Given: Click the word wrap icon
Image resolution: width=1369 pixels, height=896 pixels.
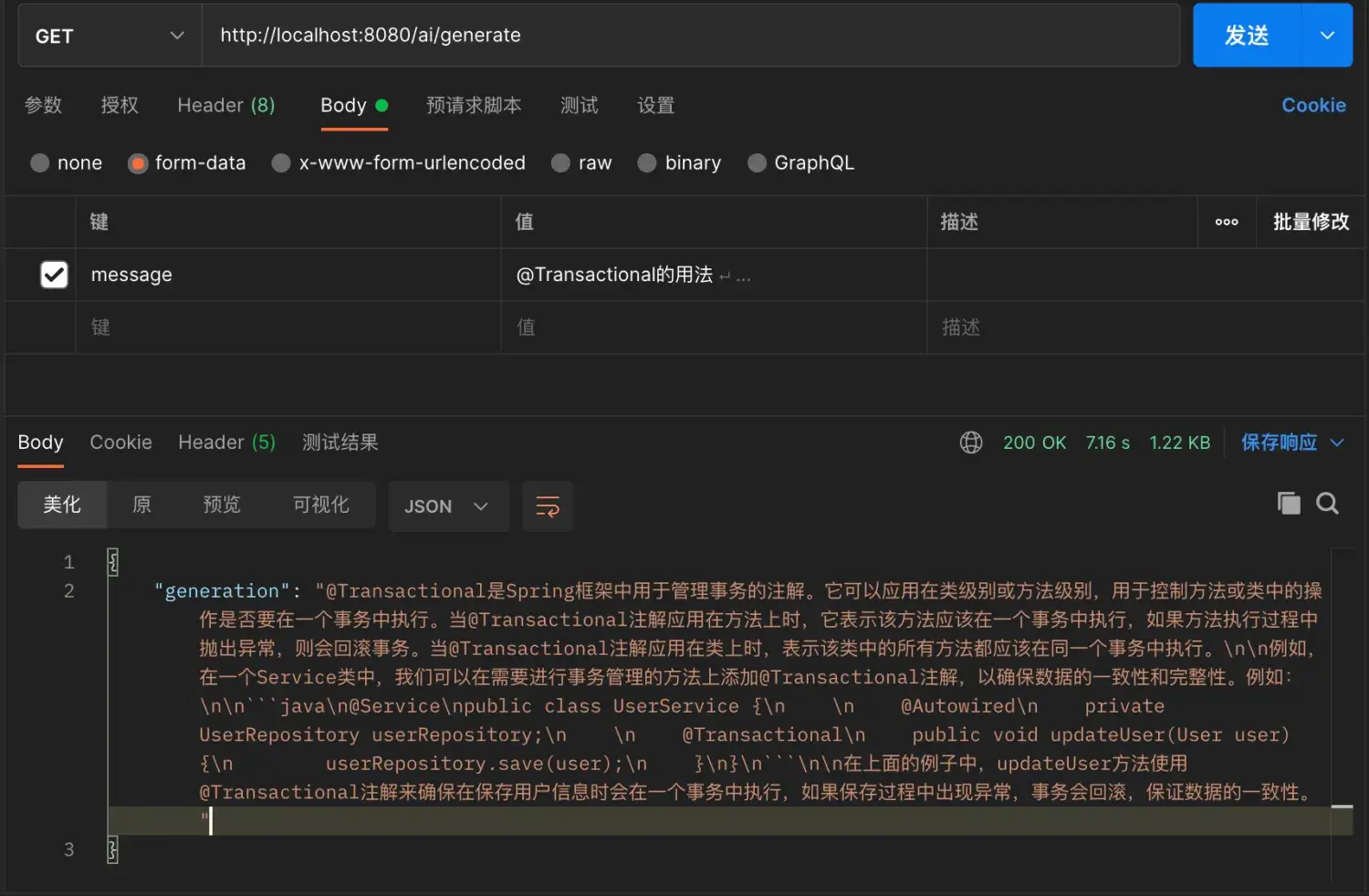Looking at the screenshot, I should click(548, 506).
